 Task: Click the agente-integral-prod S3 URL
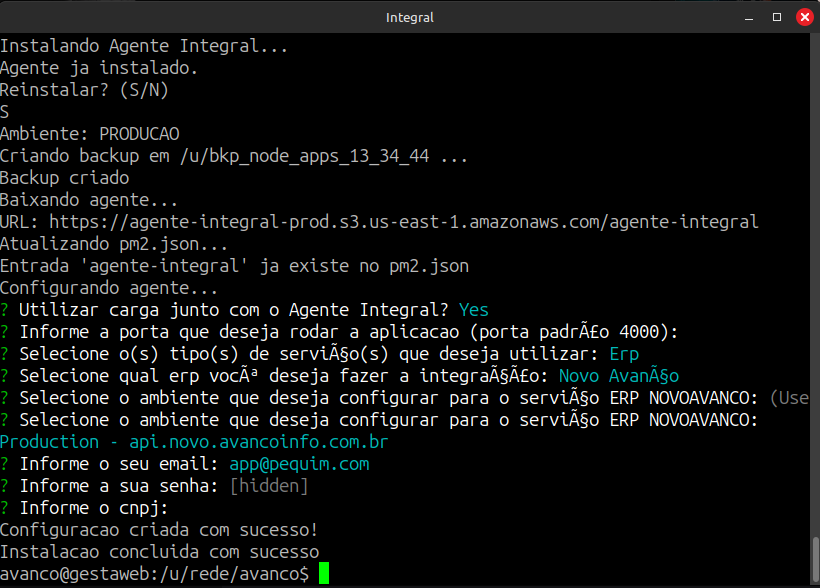tap(404, 222)
